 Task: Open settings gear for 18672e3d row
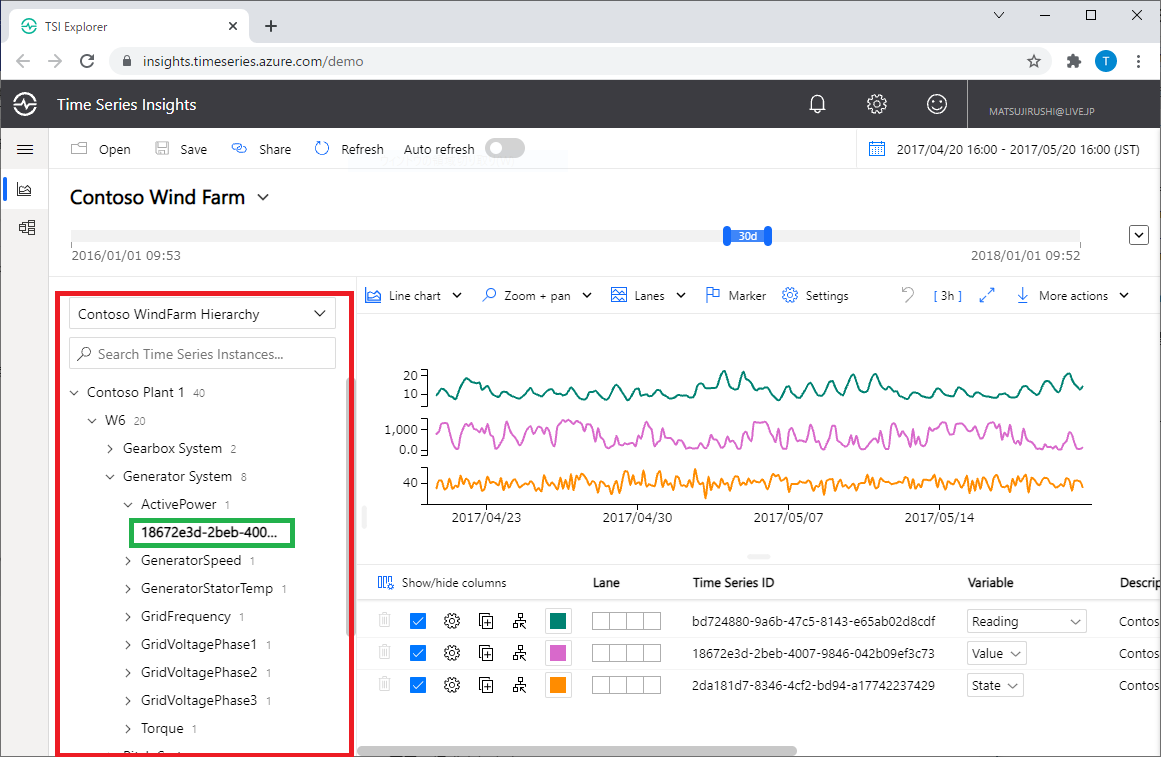[x=452, y=653]
